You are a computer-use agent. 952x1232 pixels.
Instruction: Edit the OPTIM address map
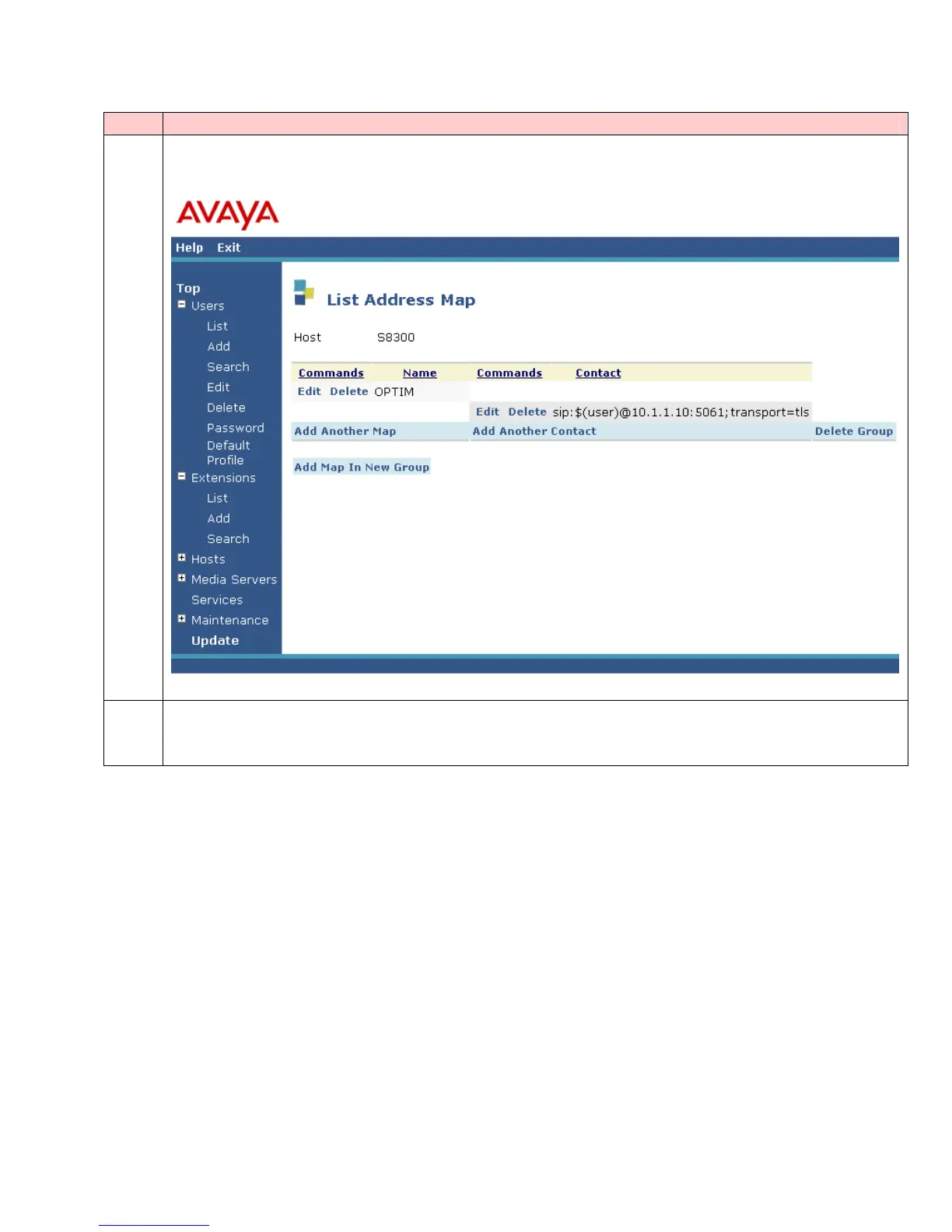click(309, 391)
